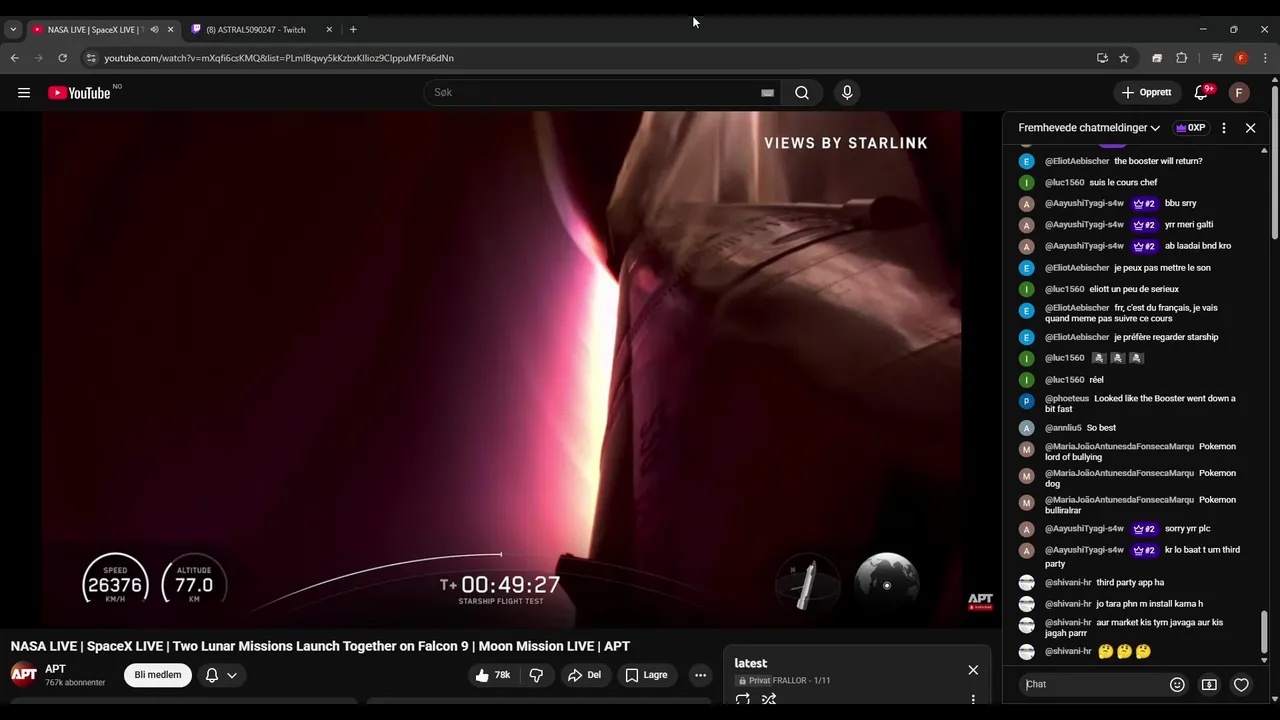Open Chrome three-dot menu
The width and height of the screenshot is (1280, 720).
pos(1265,58)
